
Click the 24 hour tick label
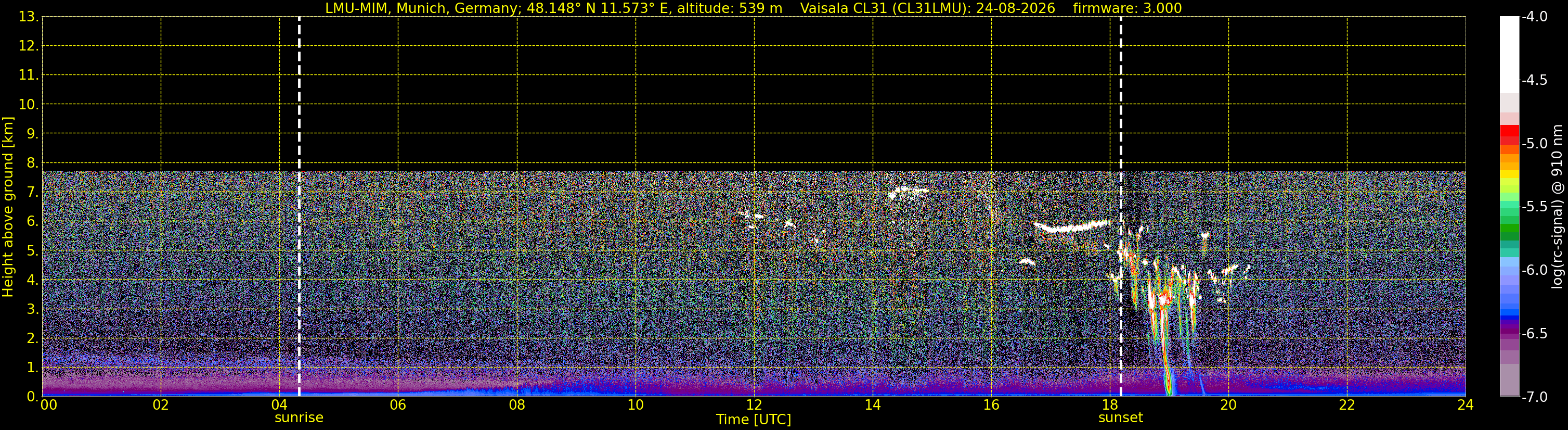coord(1465,405)
